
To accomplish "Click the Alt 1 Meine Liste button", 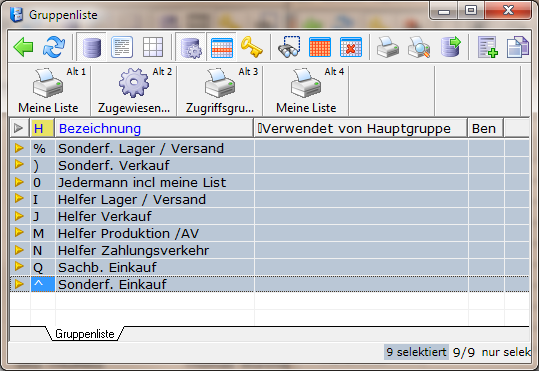I will pyautogui.click(x=49, y=90).
